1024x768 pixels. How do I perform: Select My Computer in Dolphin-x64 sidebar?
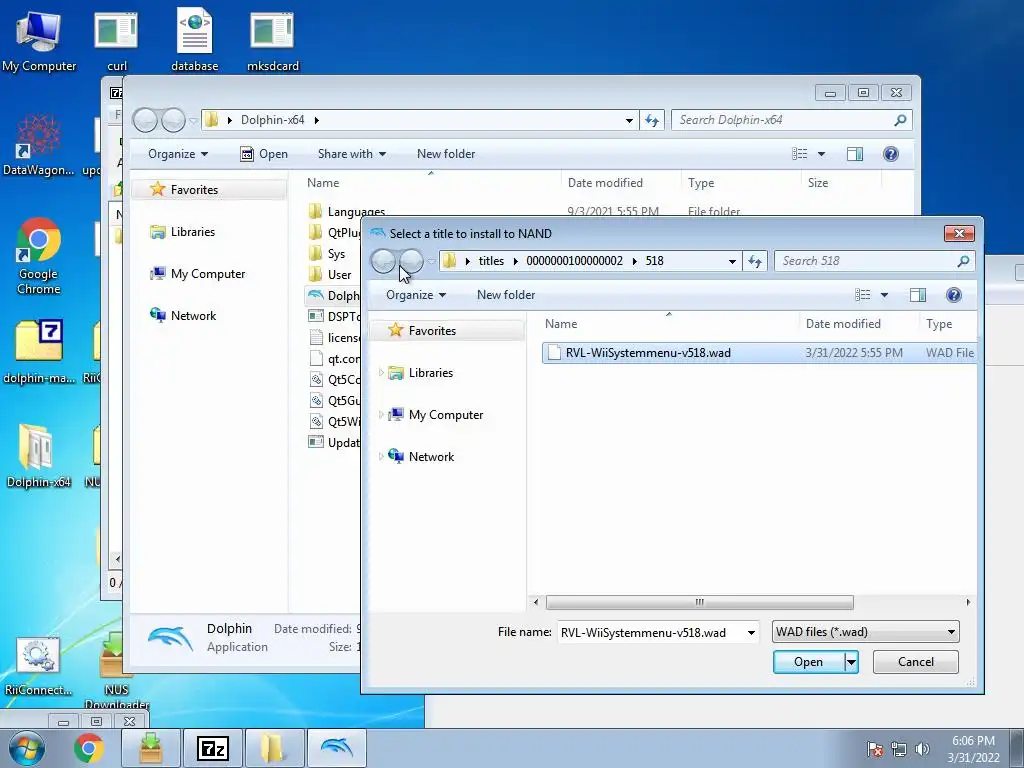(198, 274)
